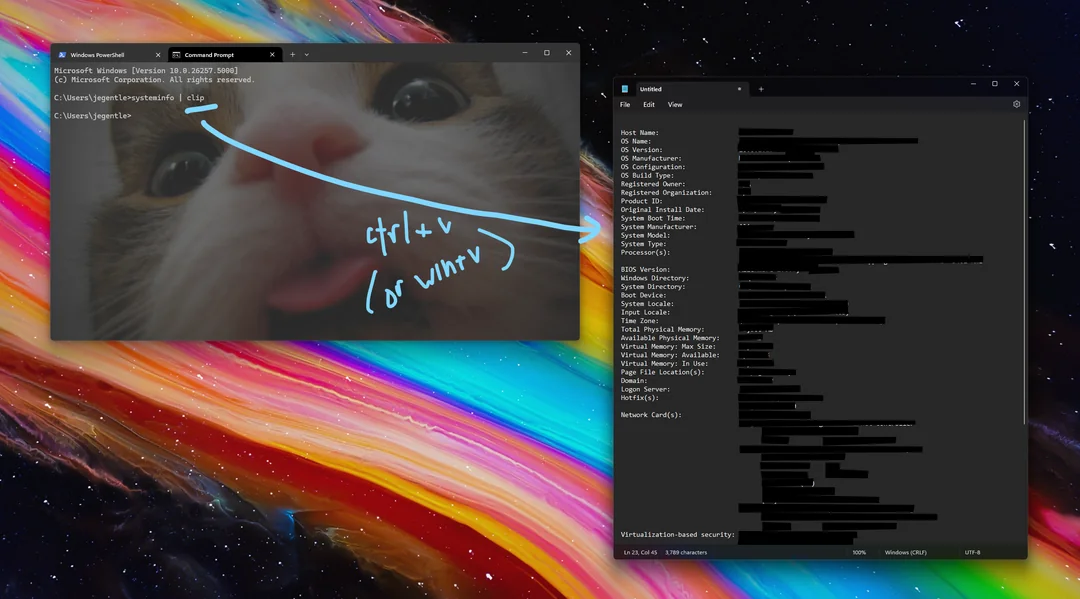Click the 100% zoom indicator in Notepad's status bar
The width and height of the screenshot is (1080, 599).
point(858,551)
